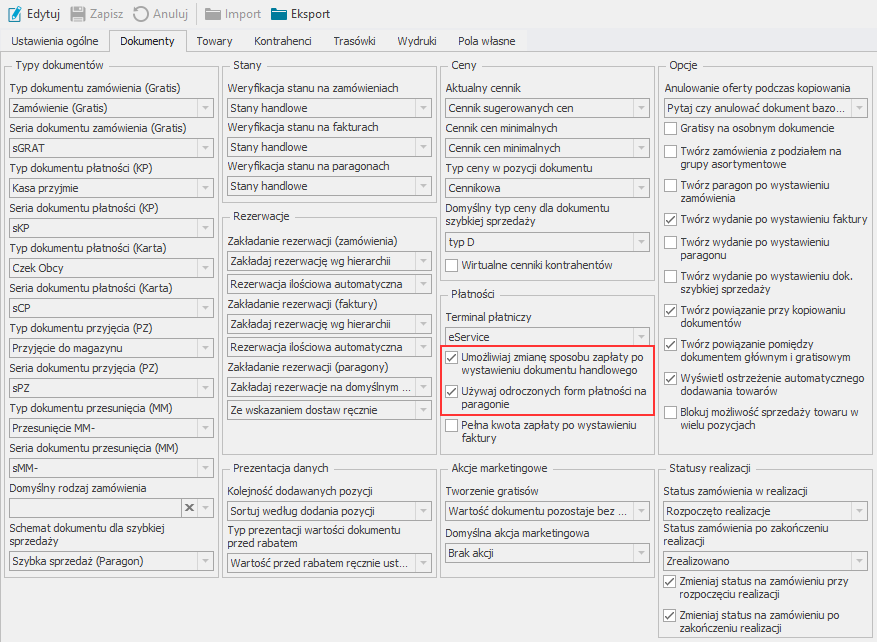Click the Edytuj pencil icon
Image resolution: width=877 pixels, height=642 pixels.
(x=14, y=14)
